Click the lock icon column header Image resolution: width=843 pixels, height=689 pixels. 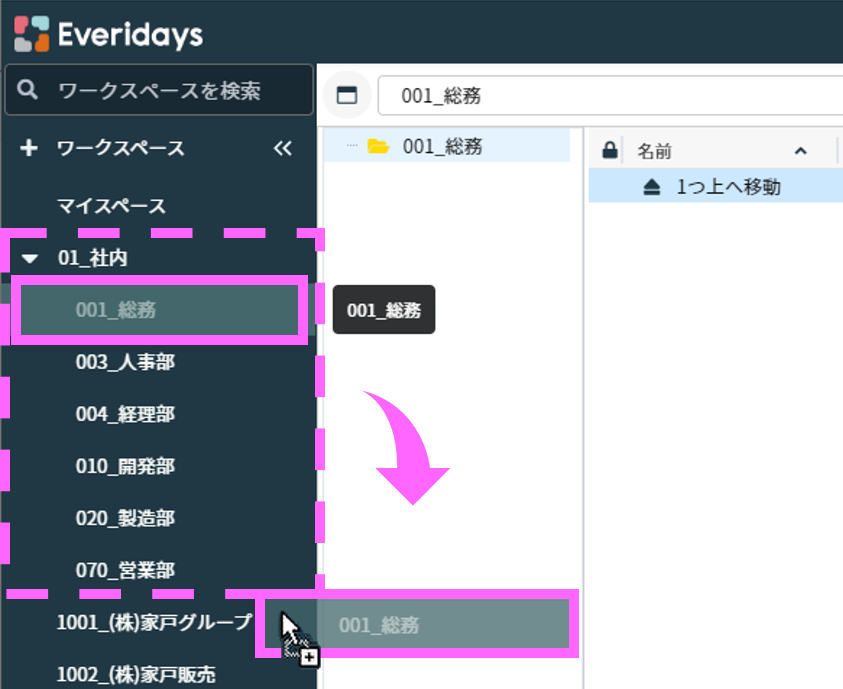click(608, 151)
